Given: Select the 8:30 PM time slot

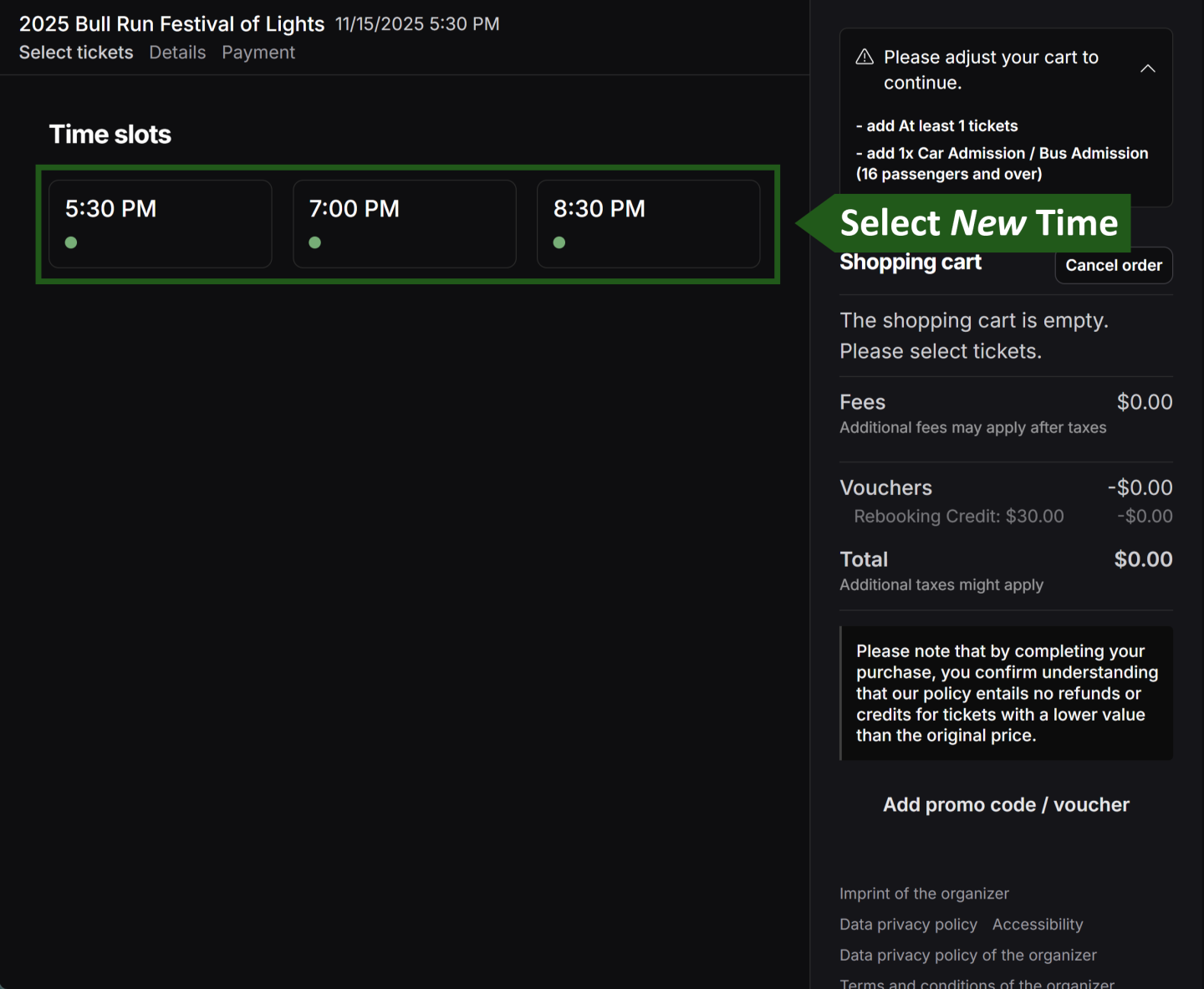Looking at the screenshot, I should (648, 223).
